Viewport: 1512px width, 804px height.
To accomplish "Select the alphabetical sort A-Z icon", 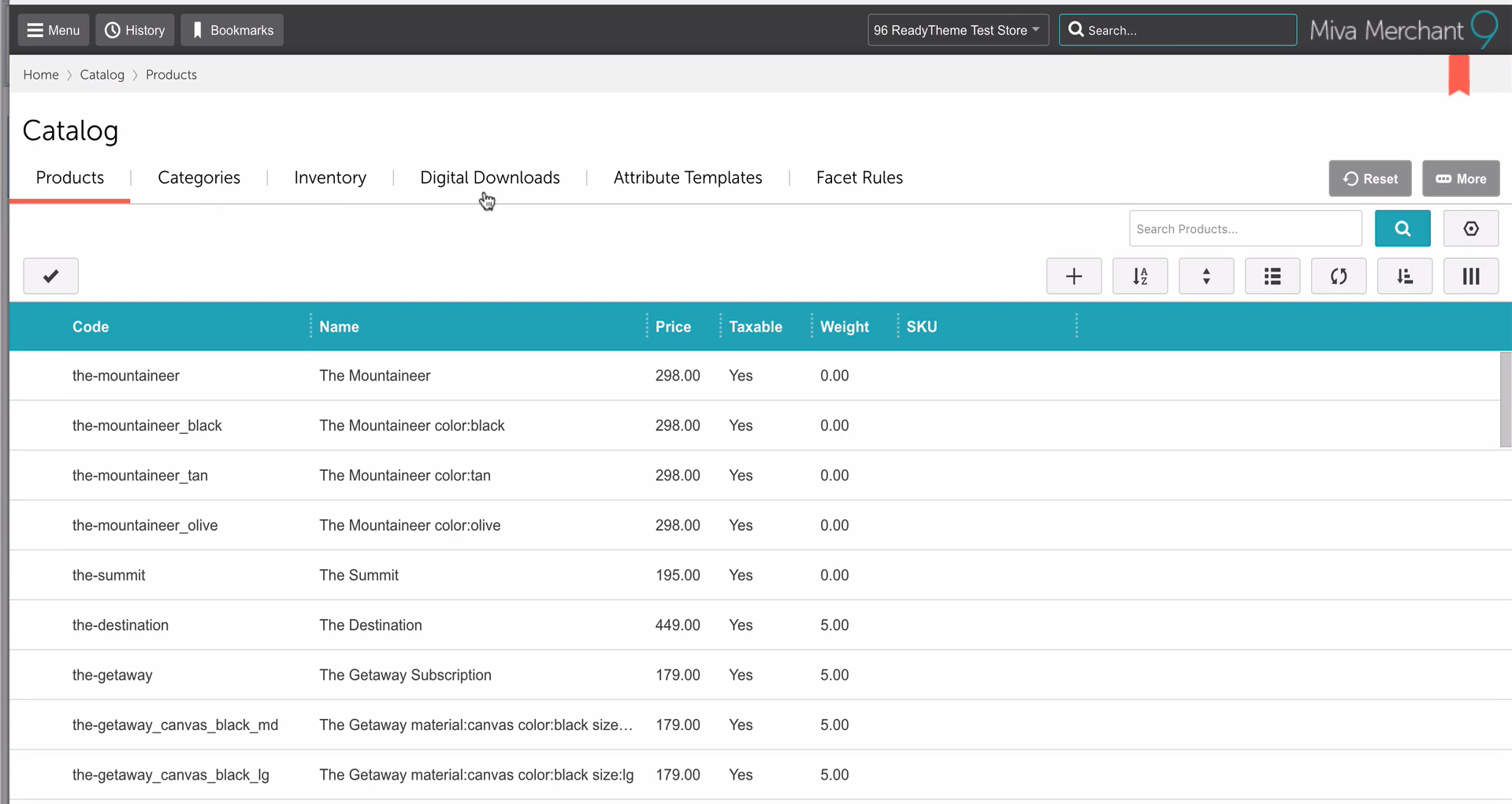I will coord(1140,276).
